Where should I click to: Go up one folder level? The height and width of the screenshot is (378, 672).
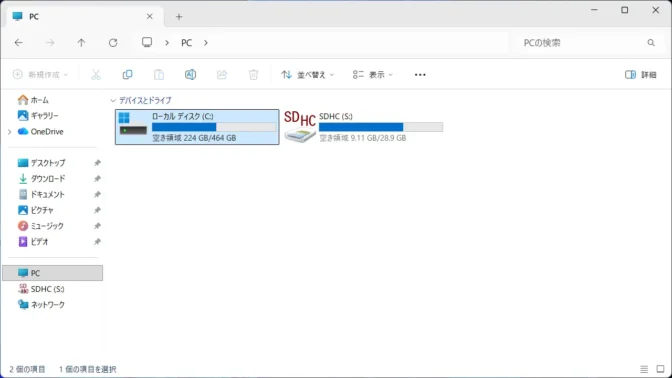tap(81, 42)
